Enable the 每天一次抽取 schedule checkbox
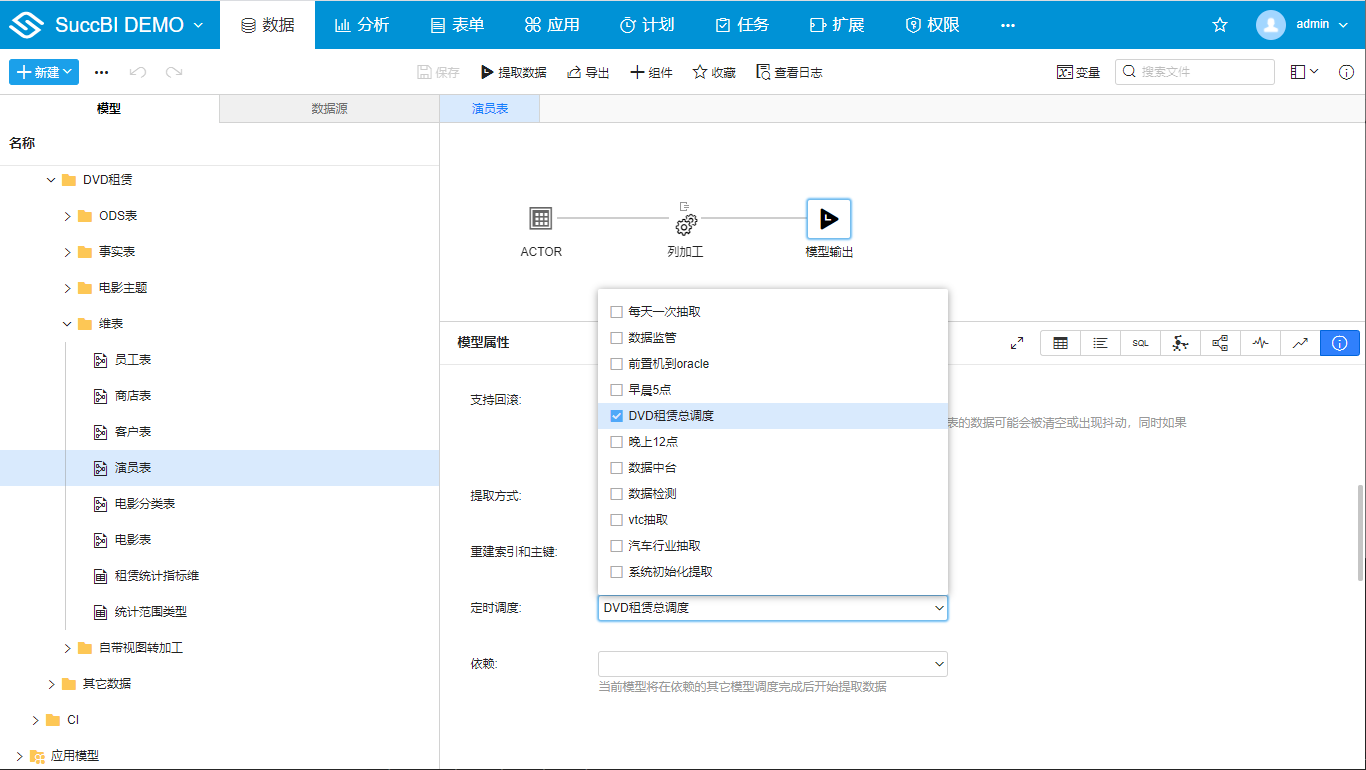Image resolution: width=1366 pixels, height=770 pixels. [x=616, y=311]
